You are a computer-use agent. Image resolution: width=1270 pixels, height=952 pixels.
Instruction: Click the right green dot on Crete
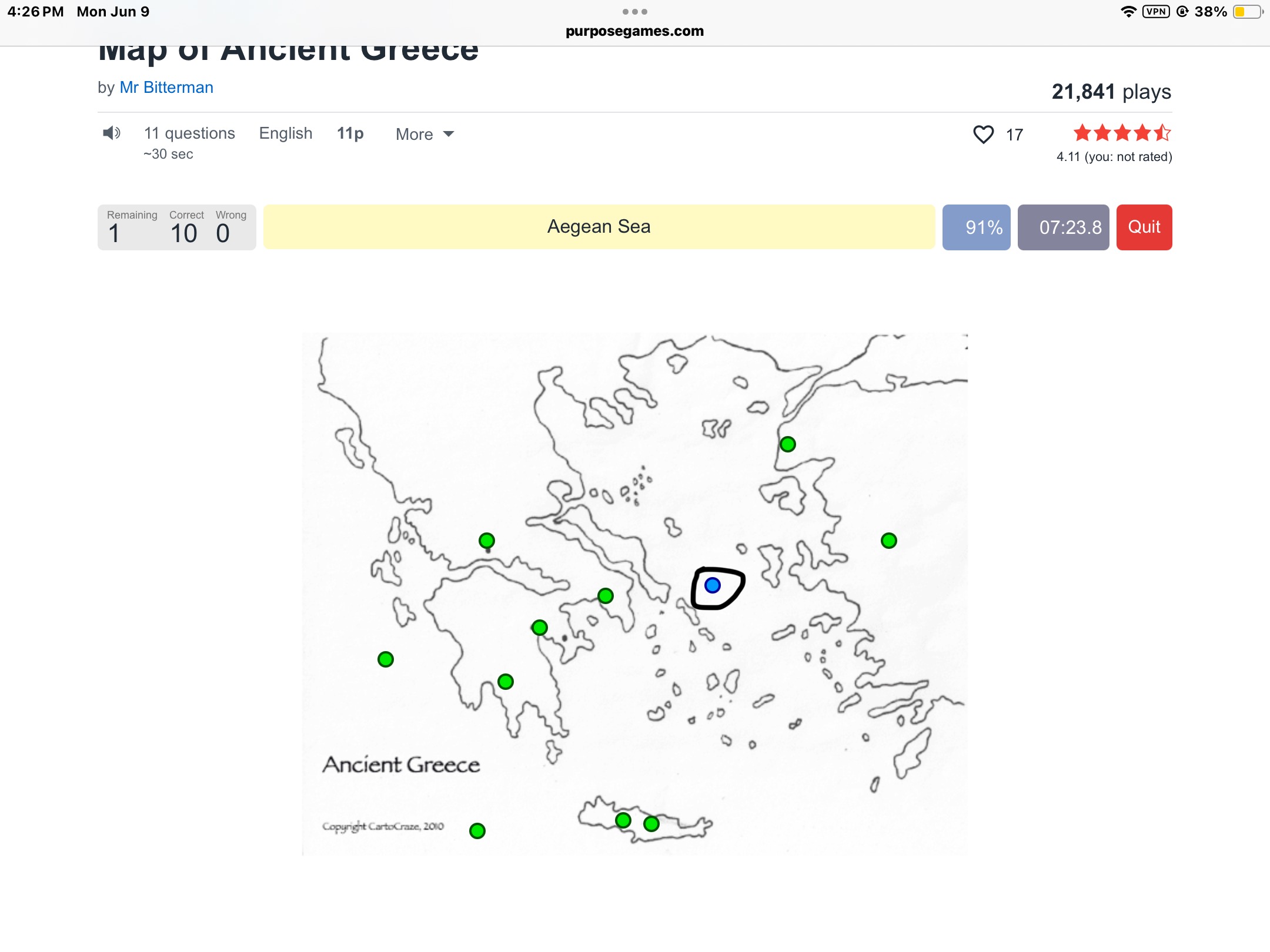[651, 824]
